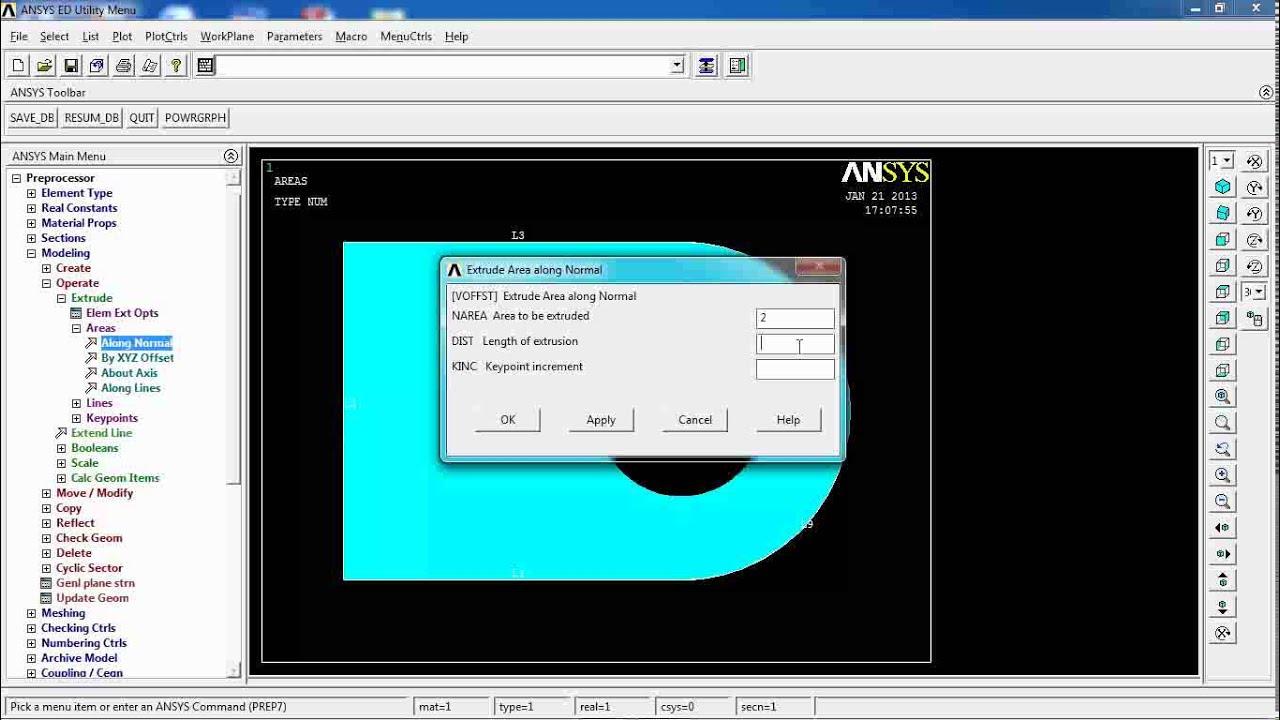Select the Oblique View cube icon
Viewport: 1280px width, 720px height.
pos(1222,213)
